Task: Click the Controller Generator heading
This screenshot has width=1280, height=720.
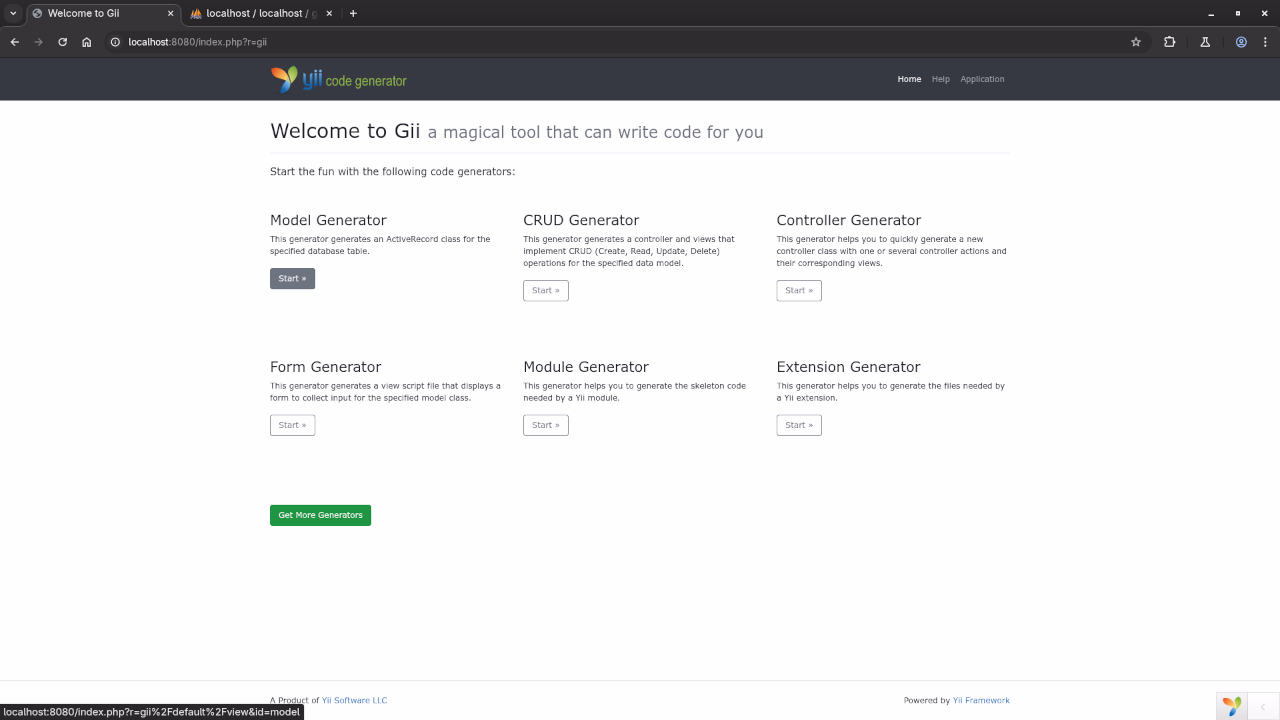Action: point(849,220)
